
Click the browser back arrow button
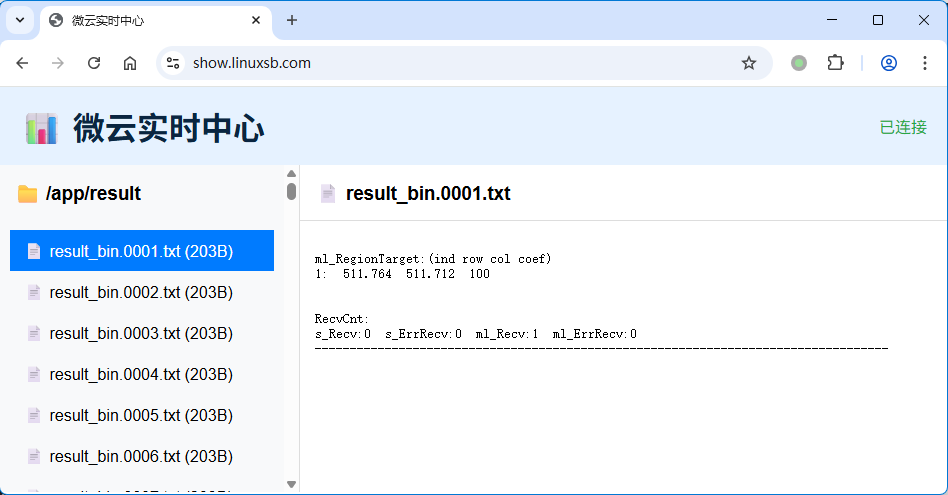22,63
